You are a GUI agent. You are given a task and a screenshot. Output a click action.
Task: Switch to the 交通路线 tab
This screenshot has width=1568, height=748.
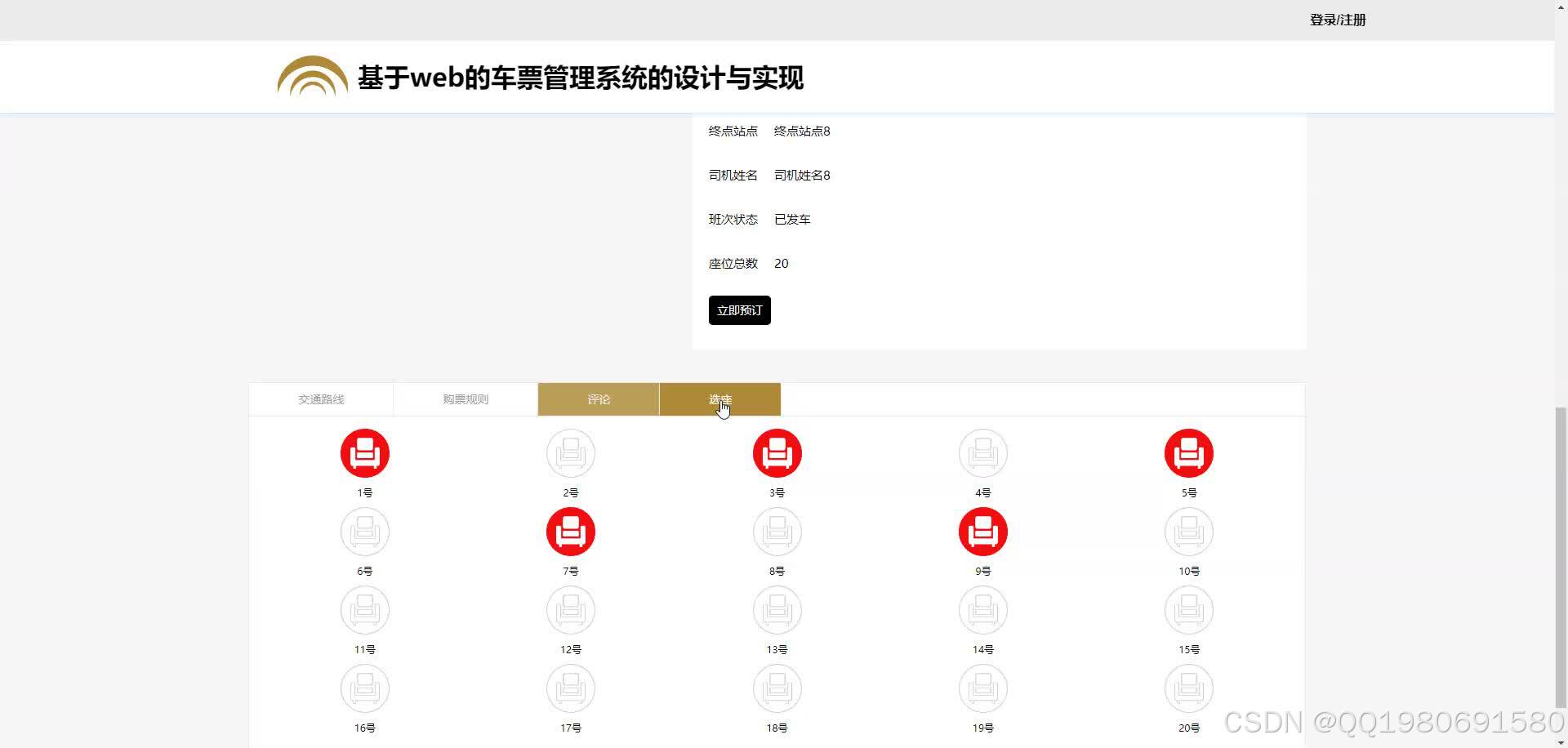coord(321,399)
